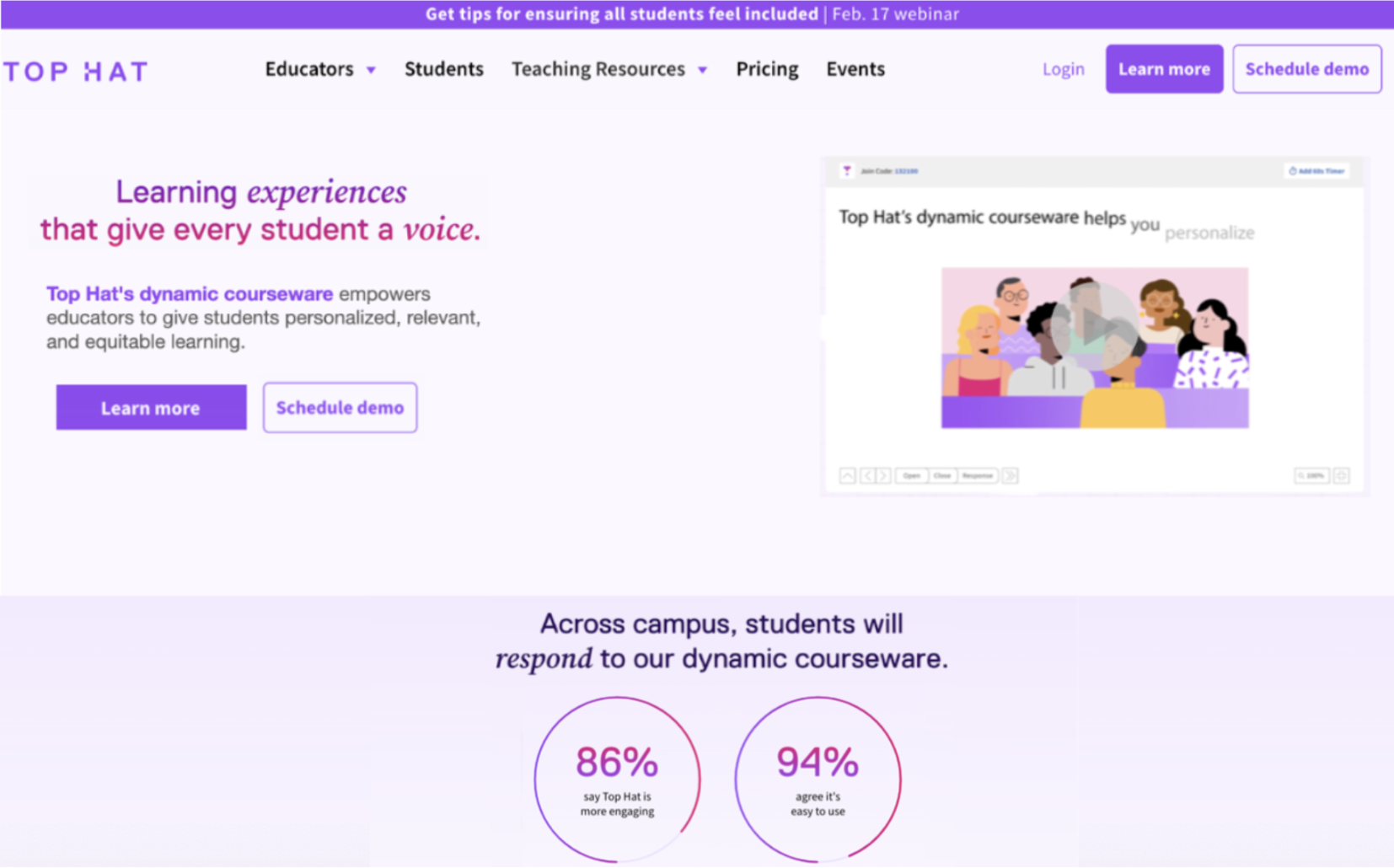This screenshot has width=1394, height=868.
Task: Expand the 100% zoom level selector
Action: (x=1316, y=475)
